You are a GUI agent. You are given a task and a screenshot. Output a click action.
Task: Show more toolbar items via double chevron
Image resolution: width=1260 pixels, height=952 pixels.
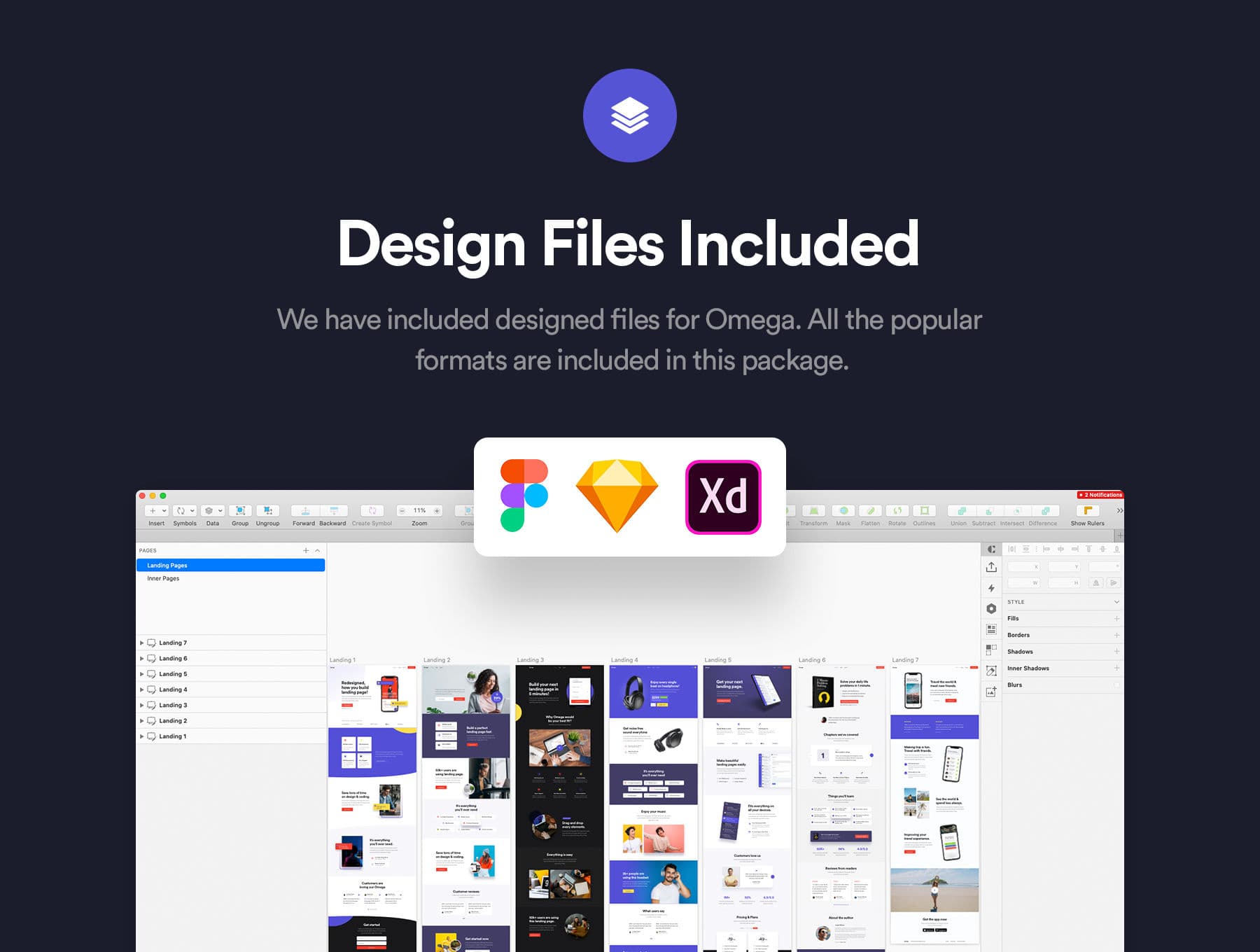(1119, 511)
